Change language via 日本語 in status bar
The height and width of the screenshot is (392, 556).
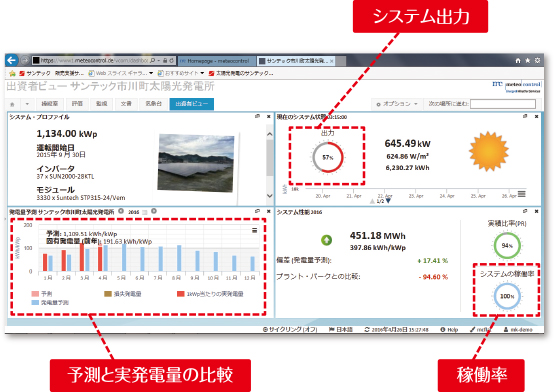340,330
